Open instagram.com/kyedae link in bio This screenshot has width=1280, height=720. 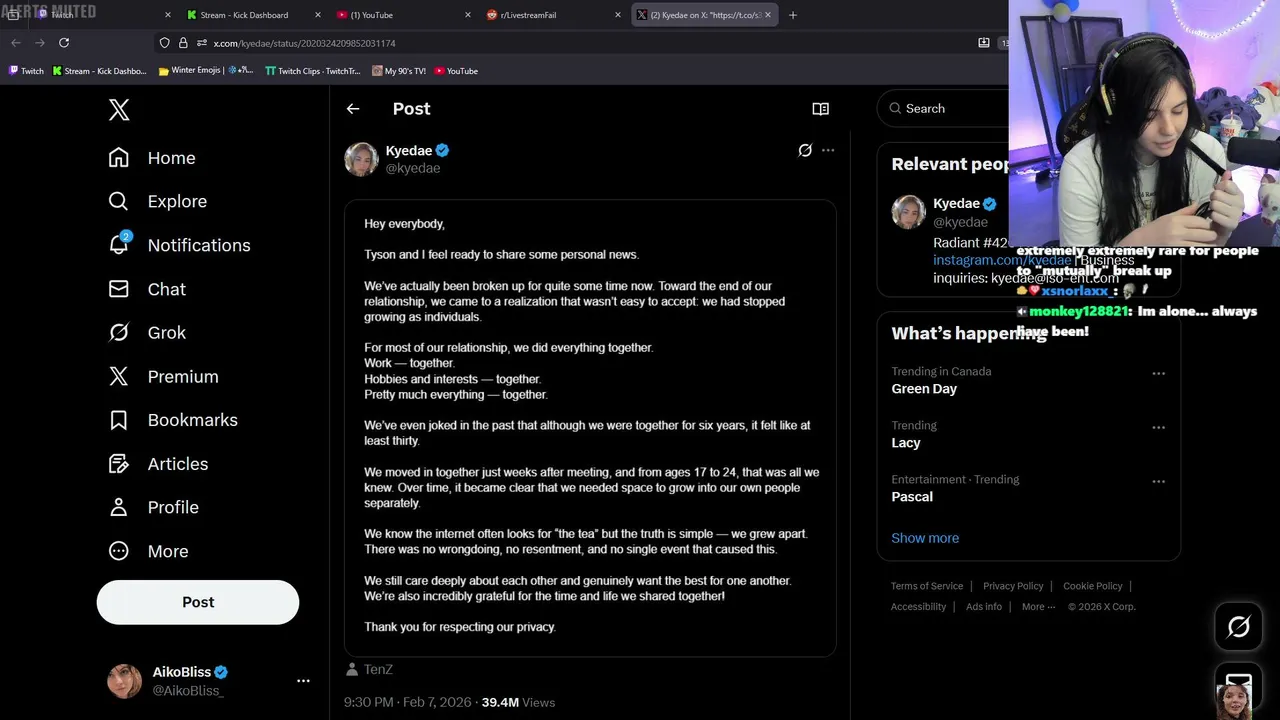click(1002, 260)
